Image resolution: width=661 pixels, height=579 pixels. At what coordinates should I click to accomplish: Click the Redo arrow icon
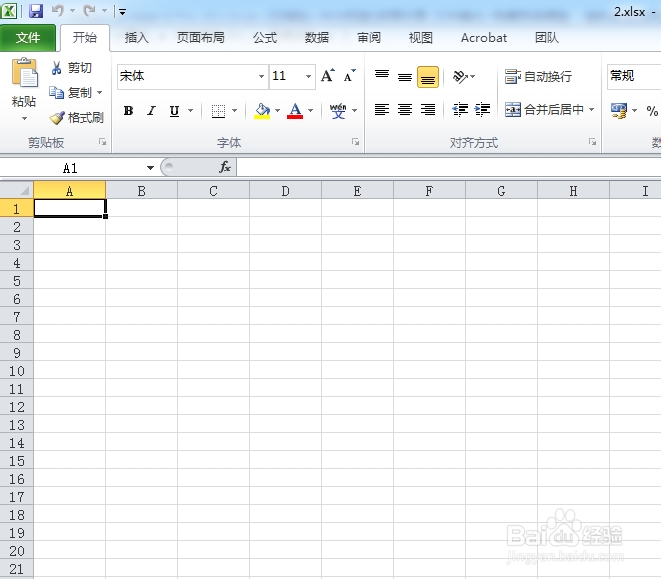tap(89, 11)
